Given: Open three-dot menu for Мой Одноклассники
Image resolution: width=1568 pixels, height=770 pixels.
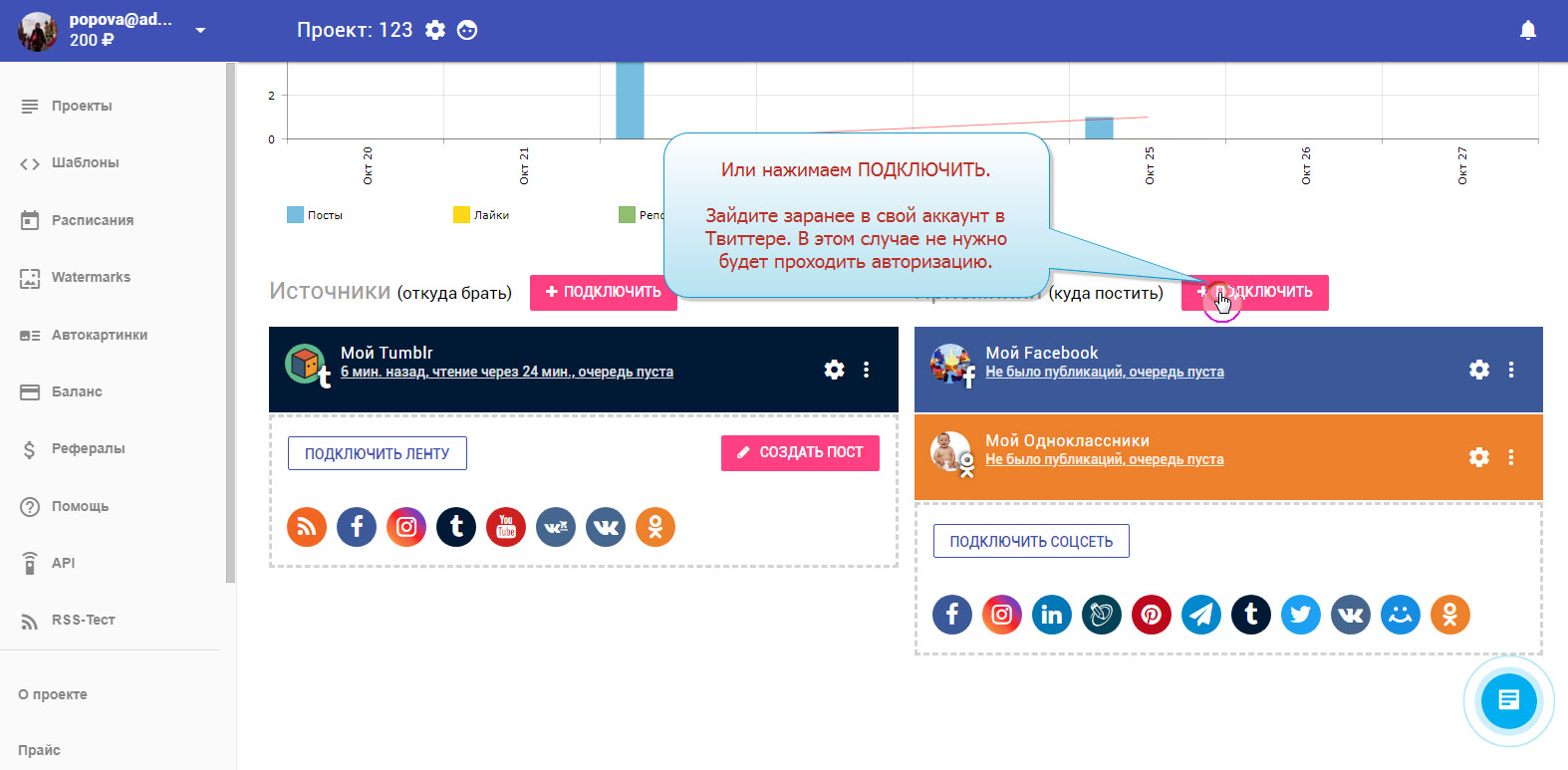Looking at the screenshot, I should click(x=1511, y=457).
